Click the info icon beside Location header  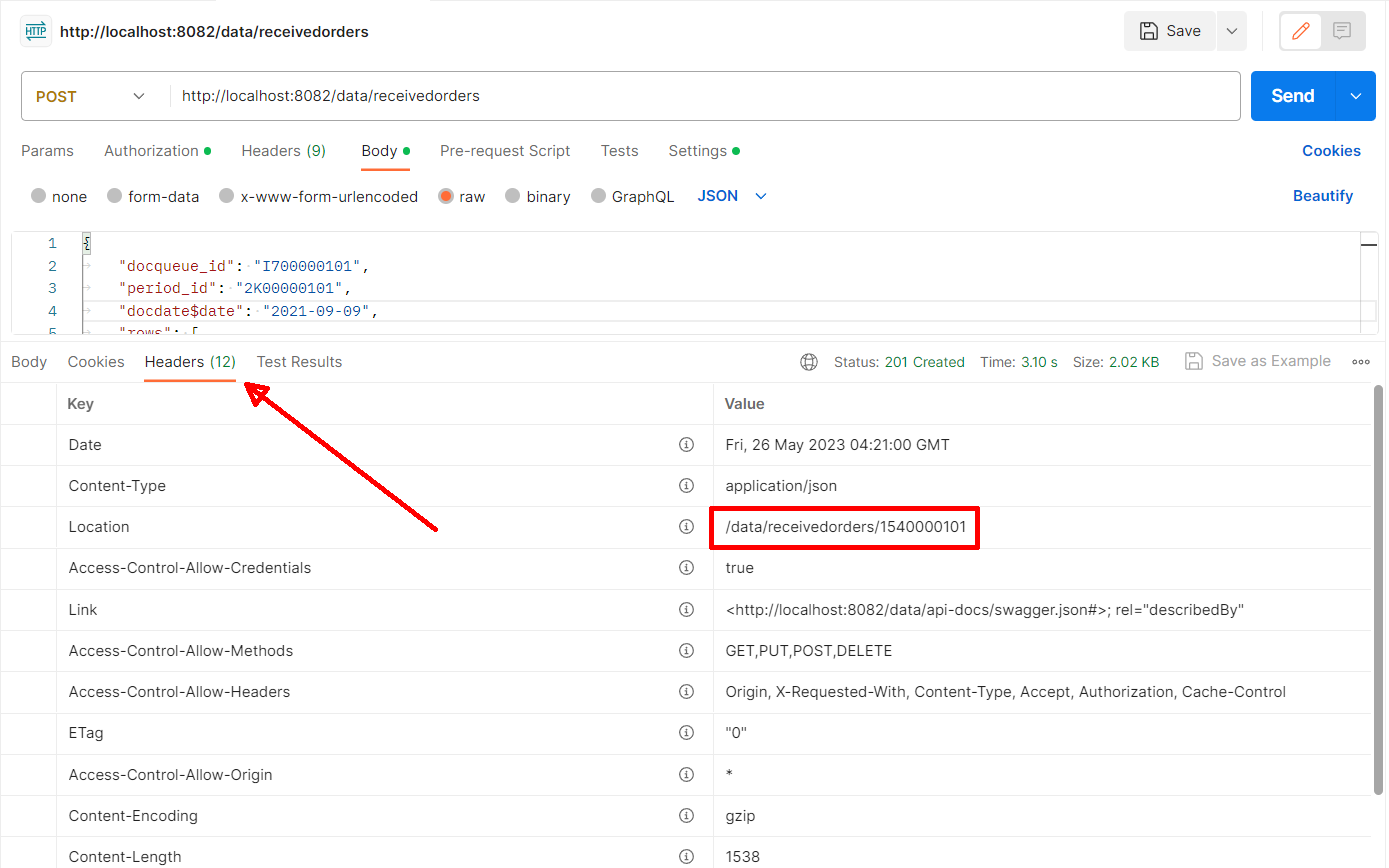(686, 527)
